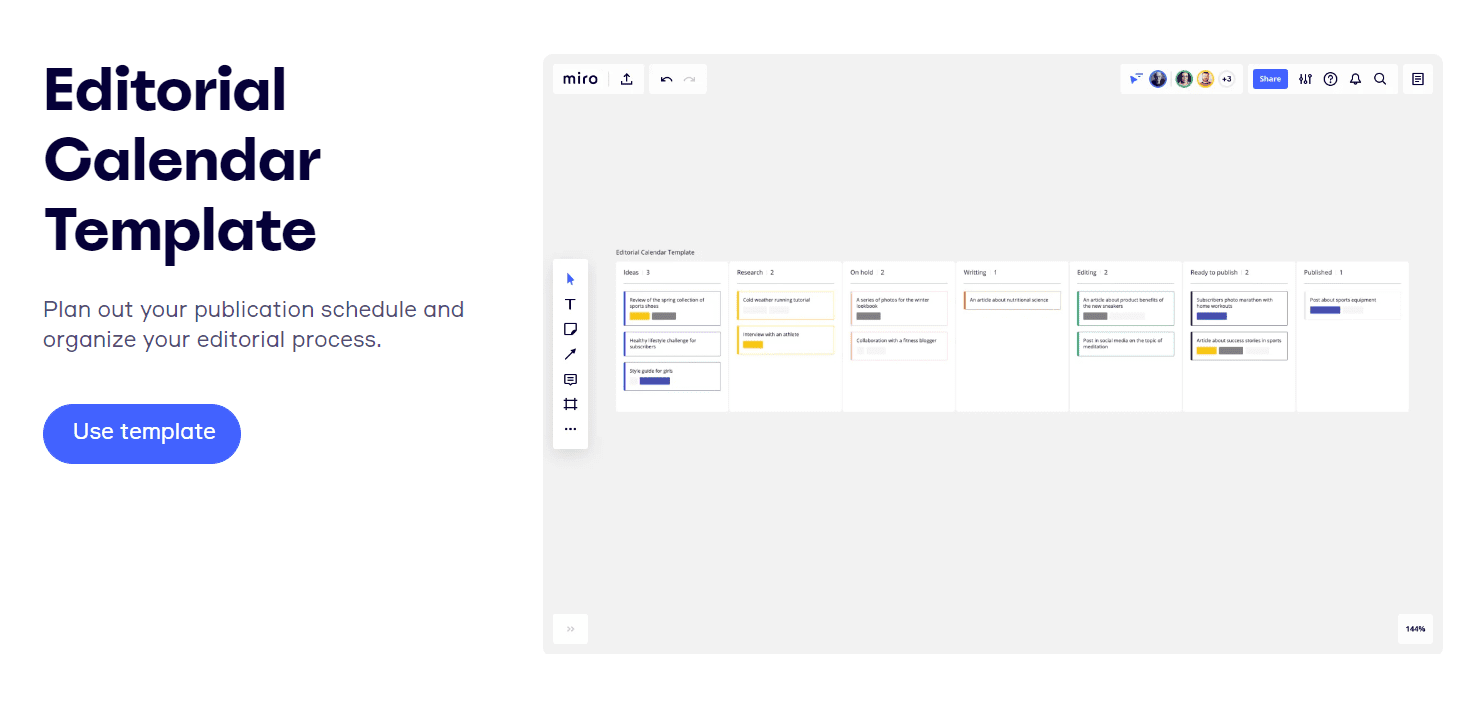Click the Use template button

[142, 433]
